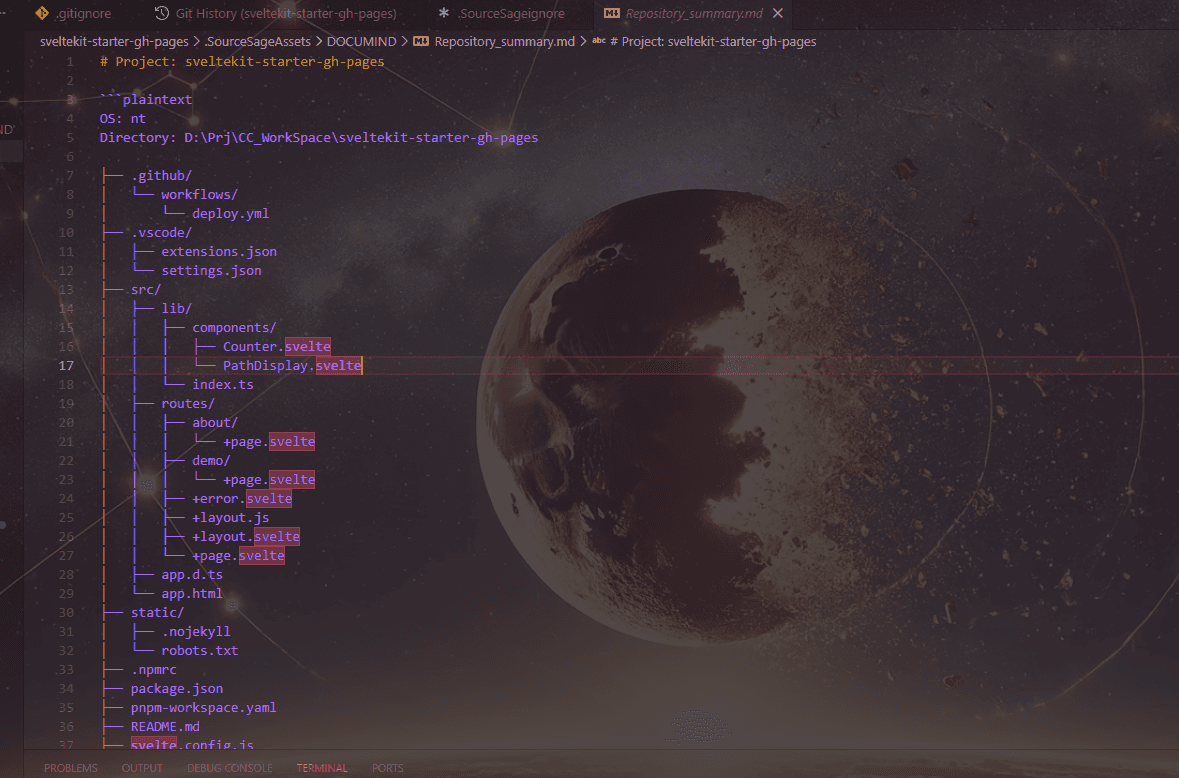Image resolution: width=1179 pixels, height=778 pixels.
Task: Place cursor on deploy.yml text
Action: pos(230,213)
